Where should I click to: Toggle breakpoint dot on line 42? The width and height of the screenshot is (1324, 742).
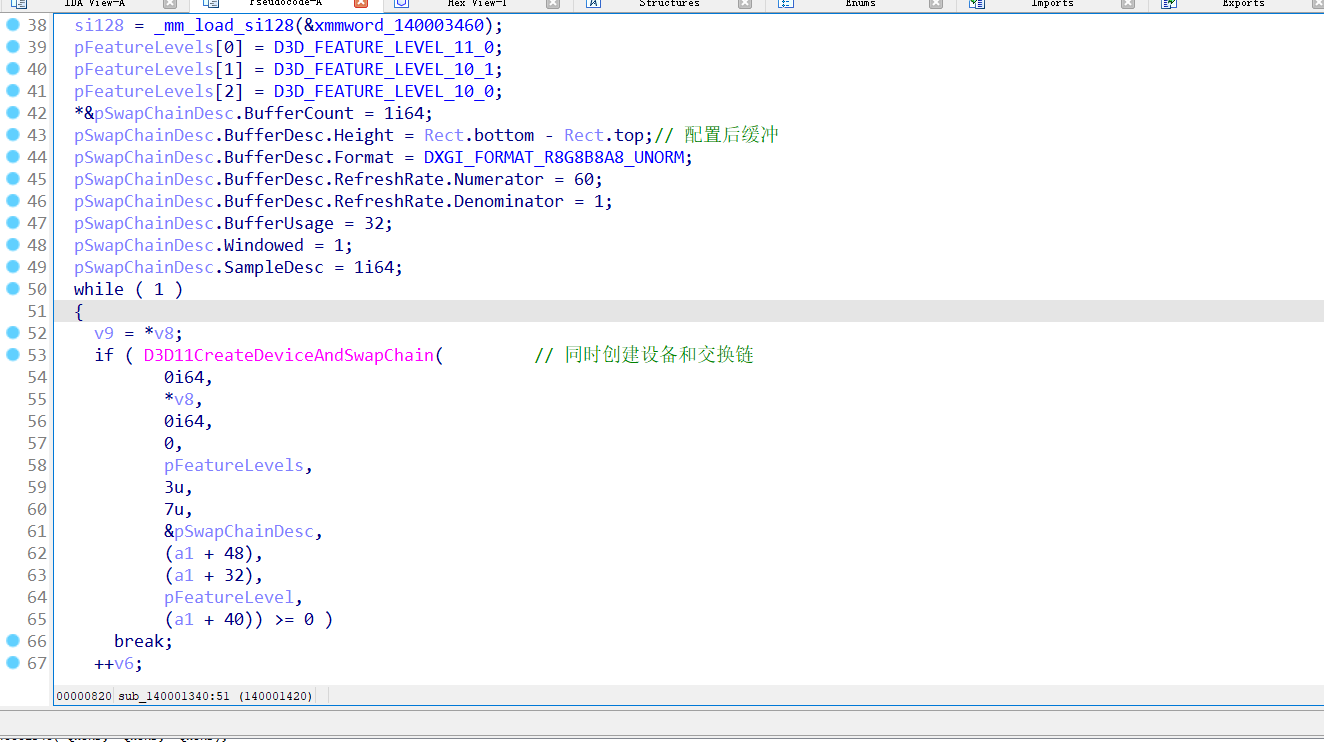[12, 113]
